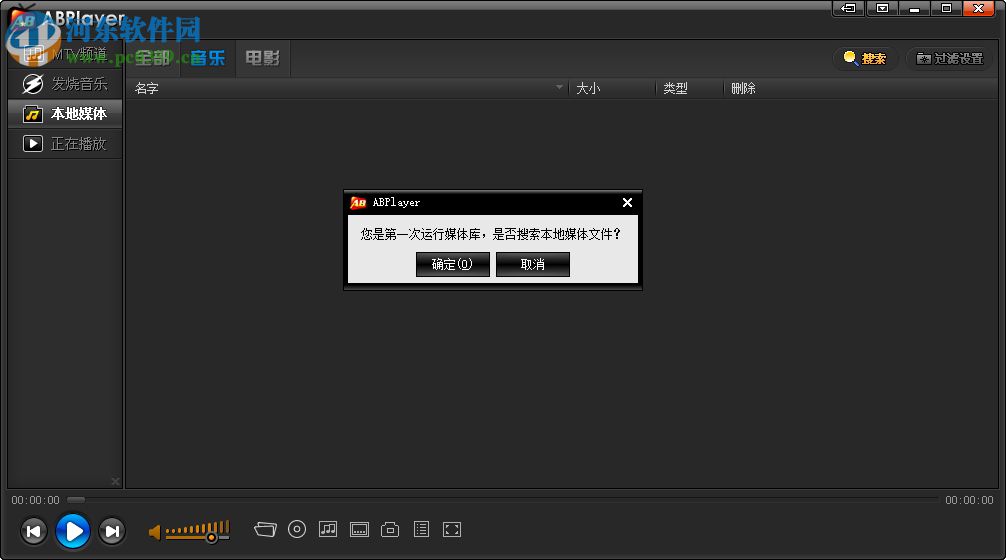Cancel the media search dialog with 取消
This screenshot has height=560, width=1006.
click(x=533, y=264)
